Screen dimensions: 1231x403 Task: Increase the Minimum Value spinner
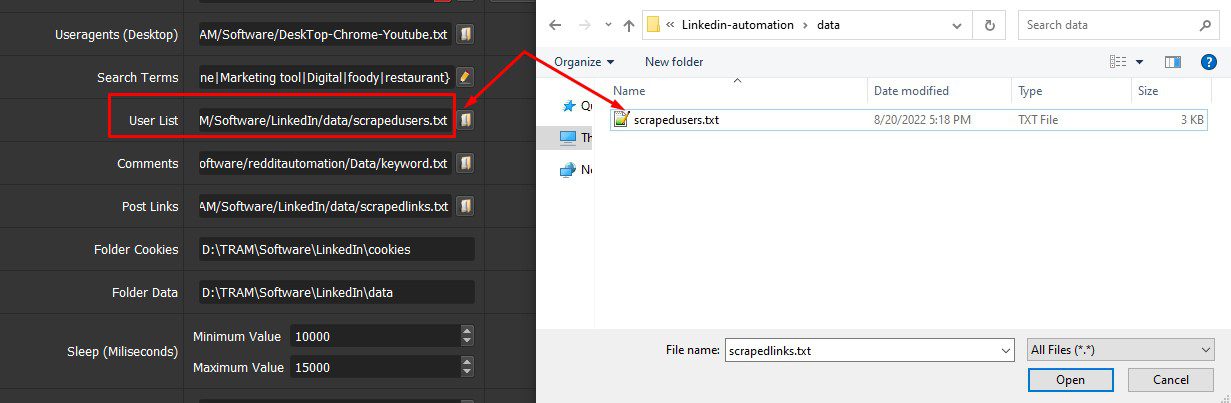point(467,331)
